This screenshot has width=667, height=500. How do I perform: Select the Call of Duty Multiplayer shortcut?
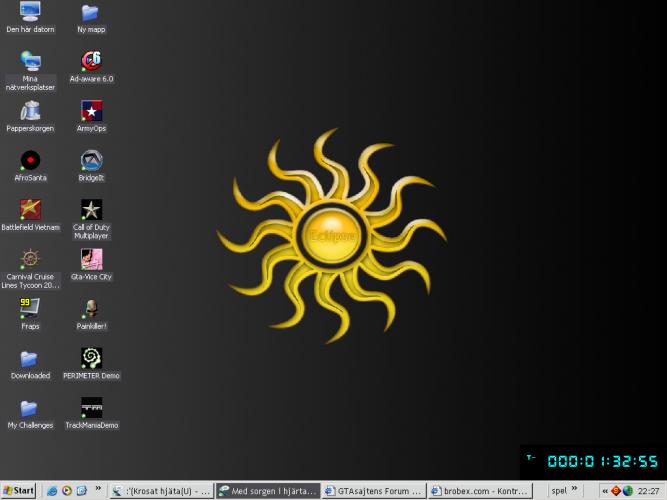tap(91, 209)
